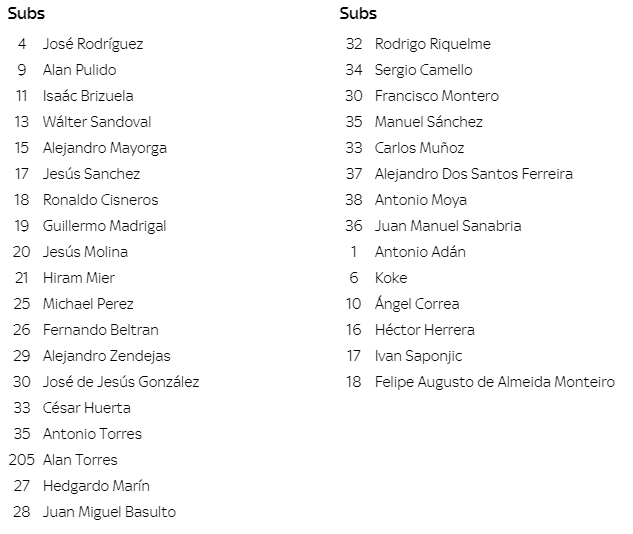Click Wálter Sandoval in the subs list
Image resolution: width=633 pixels, height=534 pixels.
coord(96,122)
